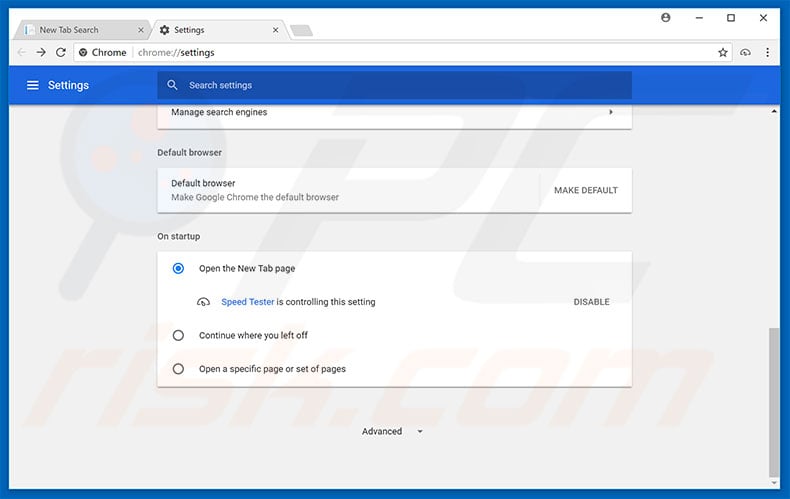Maximize the Chrome window
Viewport: 790px width, 499px height.
point(731,18)
